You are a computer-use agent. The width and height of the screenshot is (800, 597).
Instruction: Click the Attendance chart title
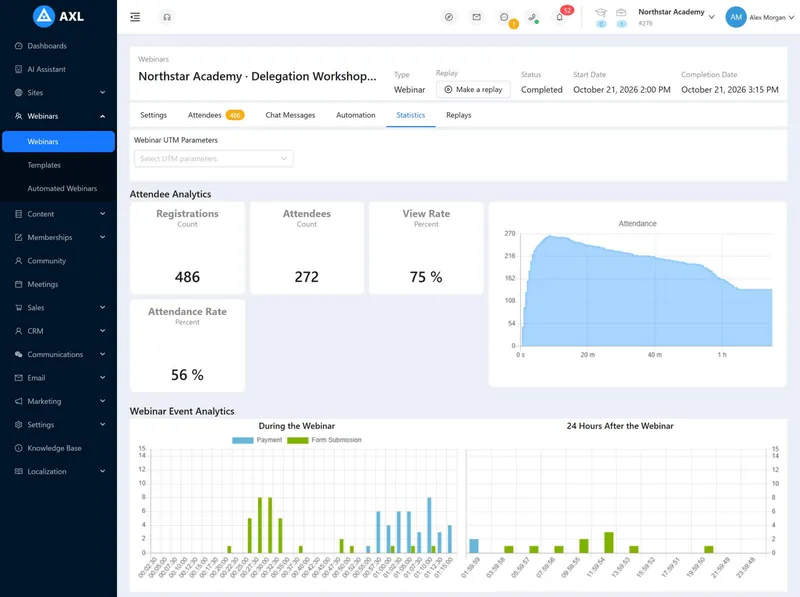(x=637, y=223)
